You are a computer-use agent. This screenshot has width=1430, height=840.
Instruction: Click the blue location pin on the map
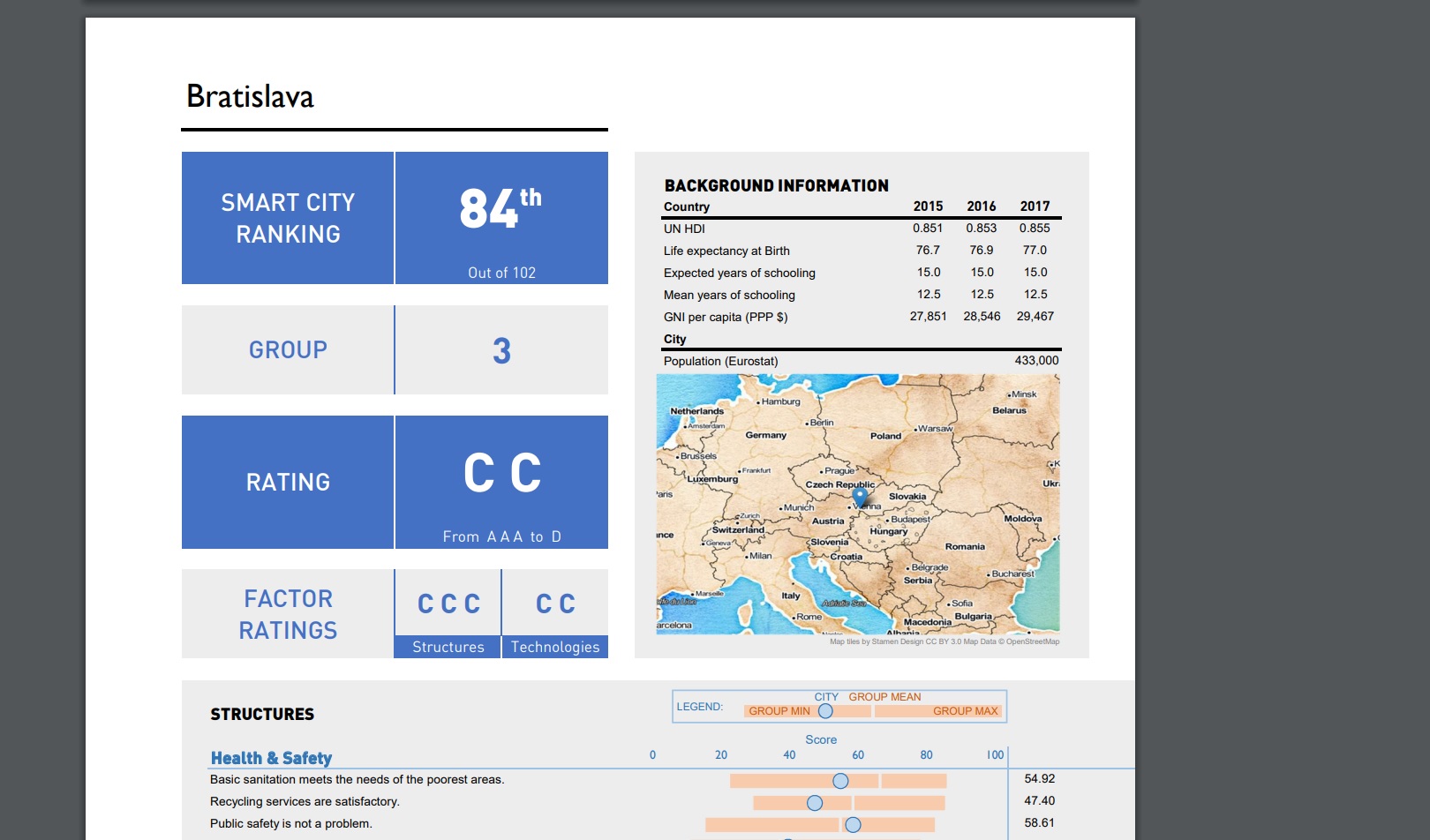point(860,496)
